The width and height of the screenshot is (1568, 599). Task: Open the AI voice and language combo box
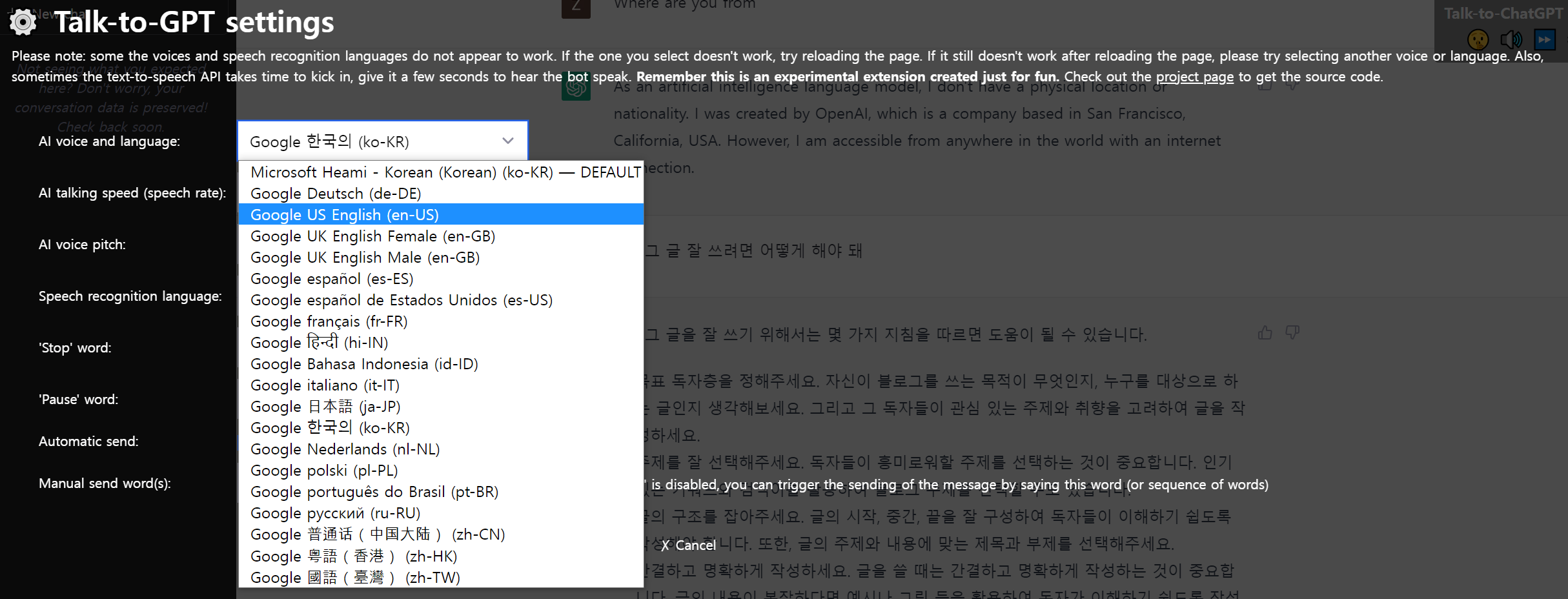pos(382,141)
